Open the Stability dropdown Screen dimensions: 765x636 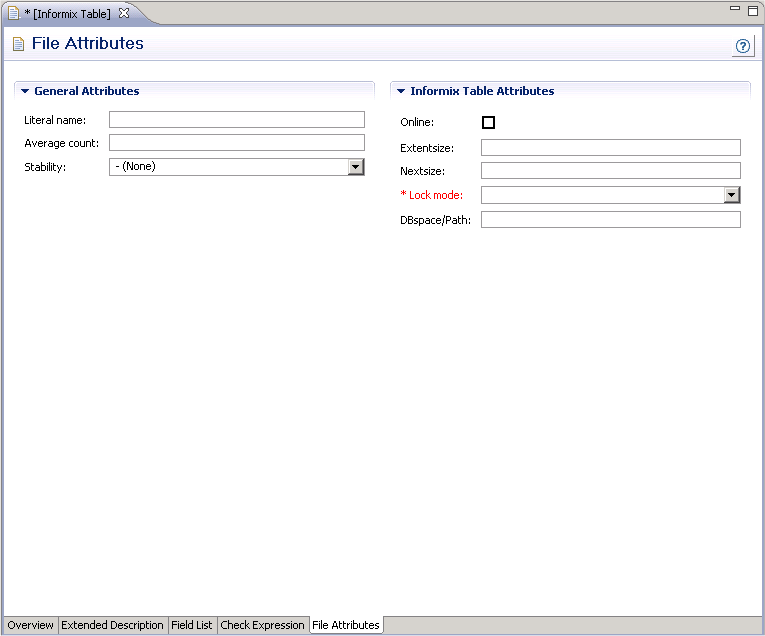[355, 167]
